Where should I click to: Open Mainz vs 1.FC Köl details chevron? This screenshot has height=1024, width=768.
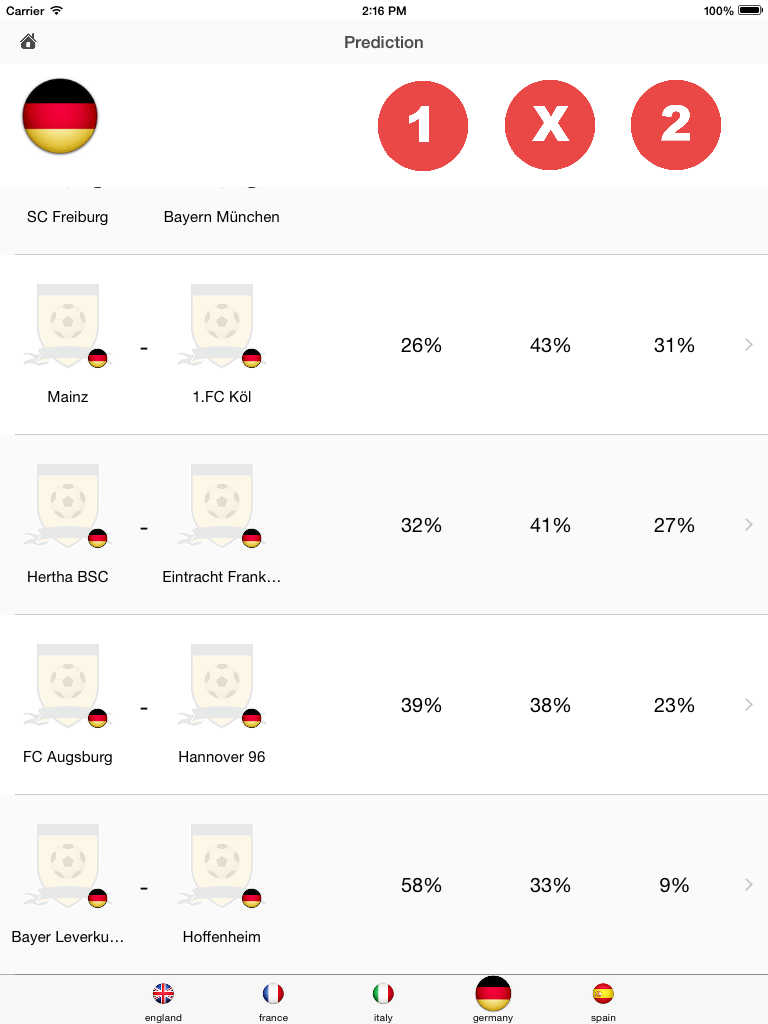pos(749,345)
